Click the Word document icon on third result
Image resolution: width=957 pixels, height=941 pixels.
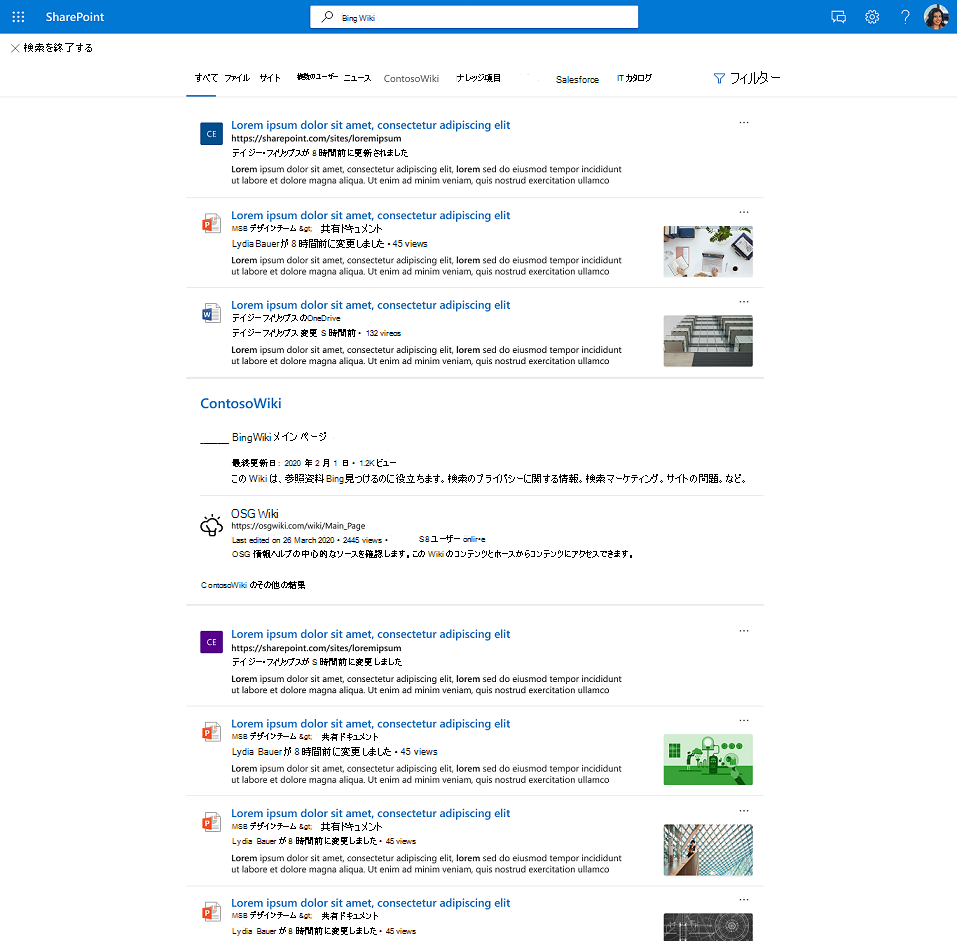211,312
